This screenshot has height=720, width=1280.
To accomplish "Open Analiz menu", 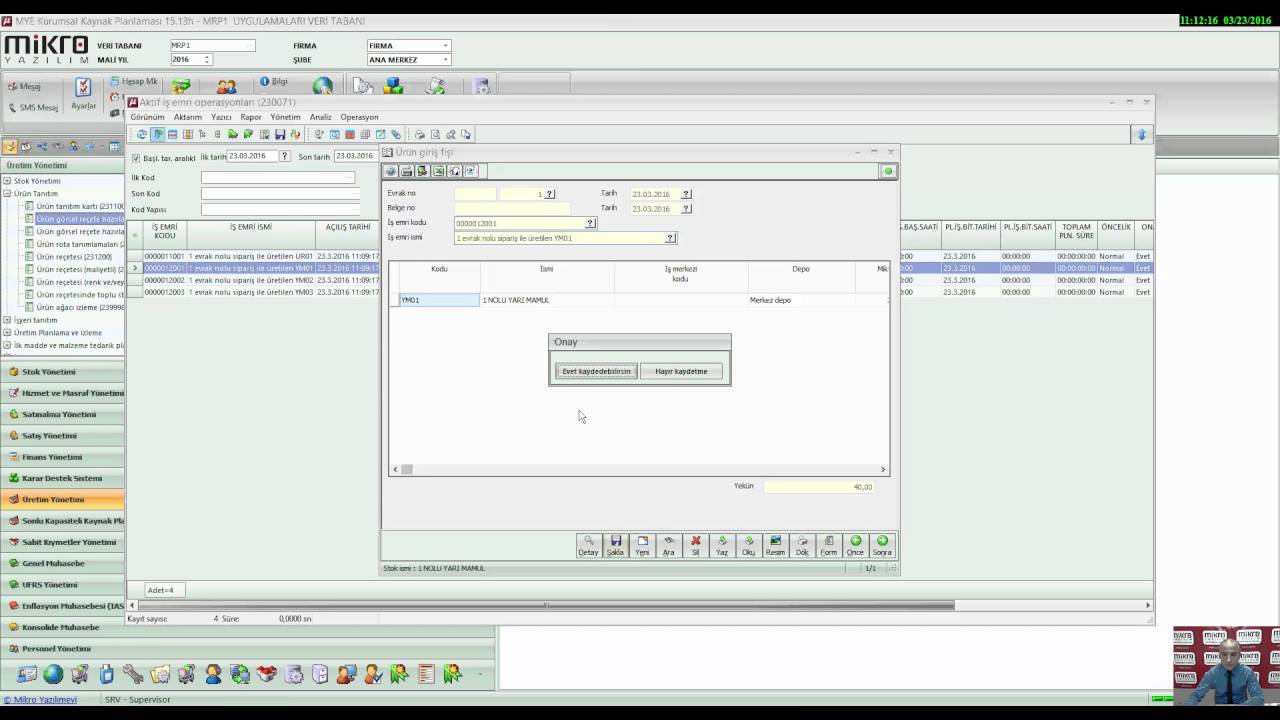I will (320, 117).
